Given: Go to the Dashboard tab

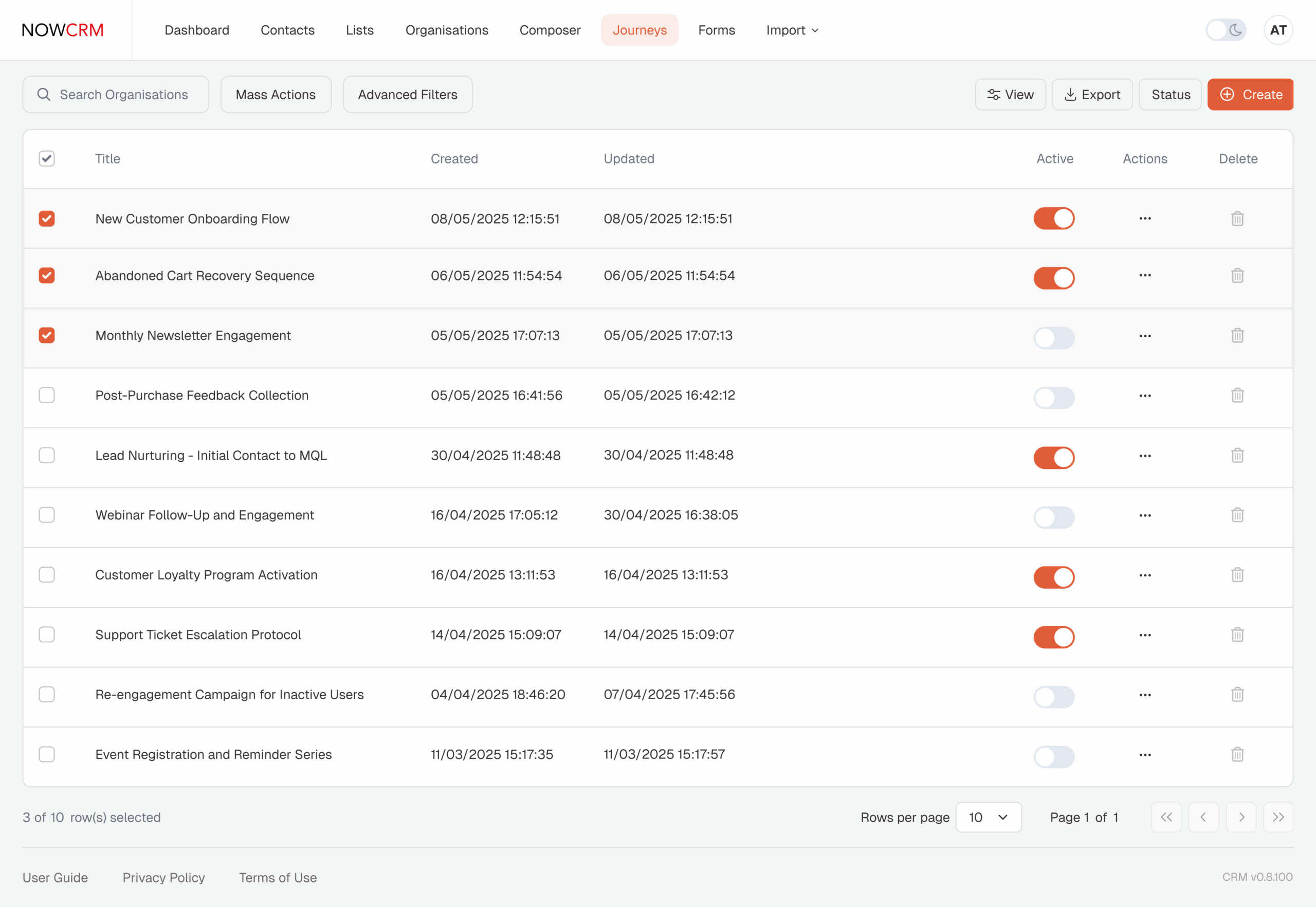Looking at the screenshot, I should pos(197,30).
